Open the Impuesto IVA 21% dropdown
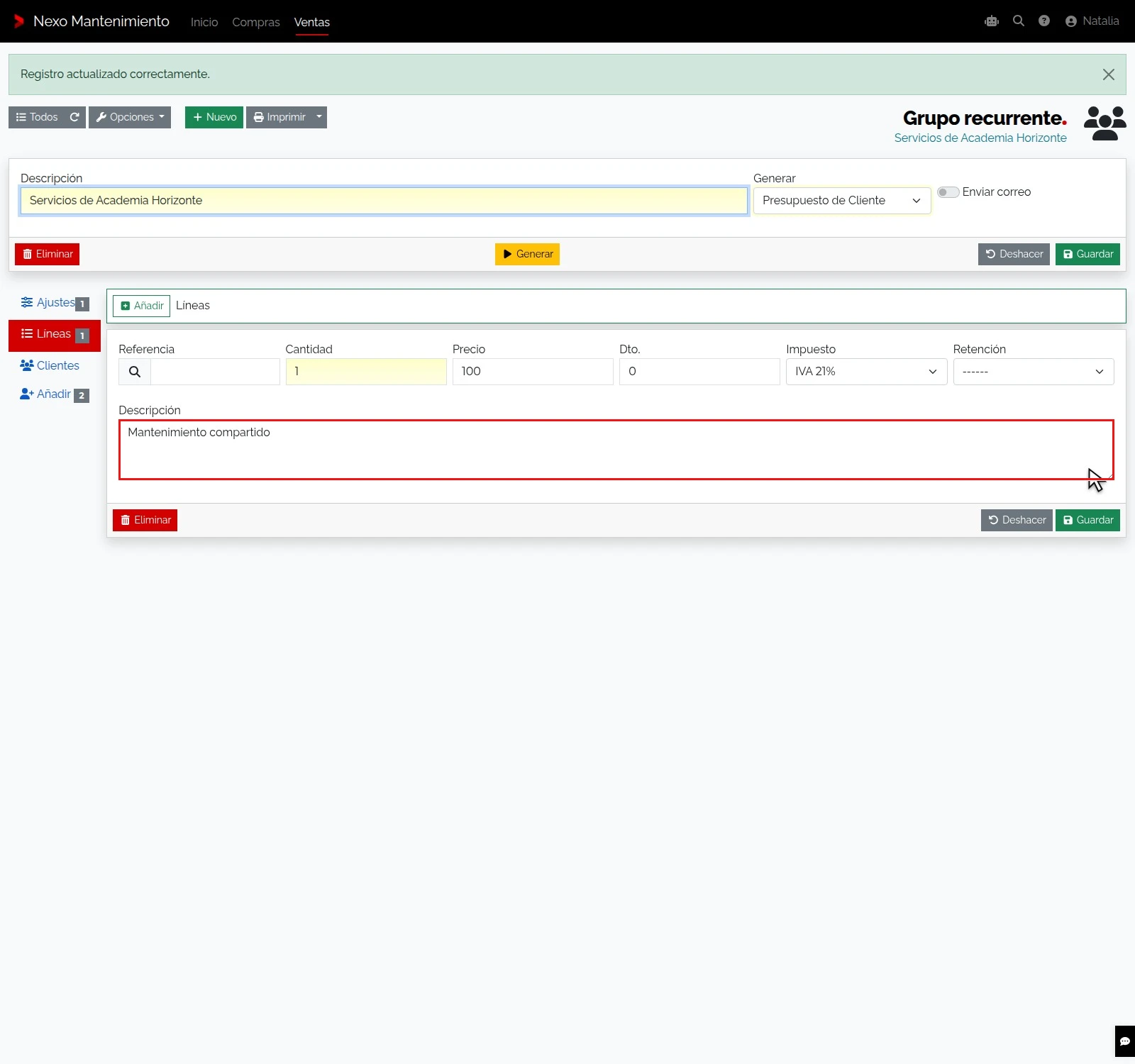This screenshot has height=1064, width=1135. 866,372
